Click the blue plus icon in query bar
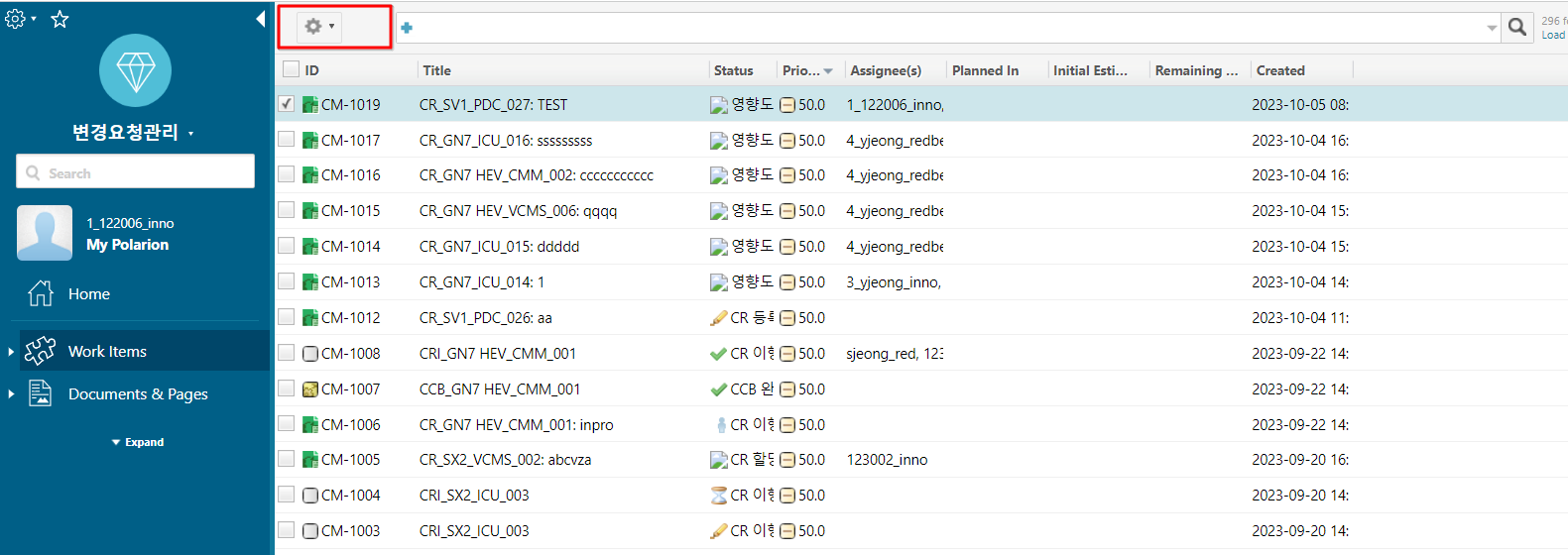 tap(407, 28)
